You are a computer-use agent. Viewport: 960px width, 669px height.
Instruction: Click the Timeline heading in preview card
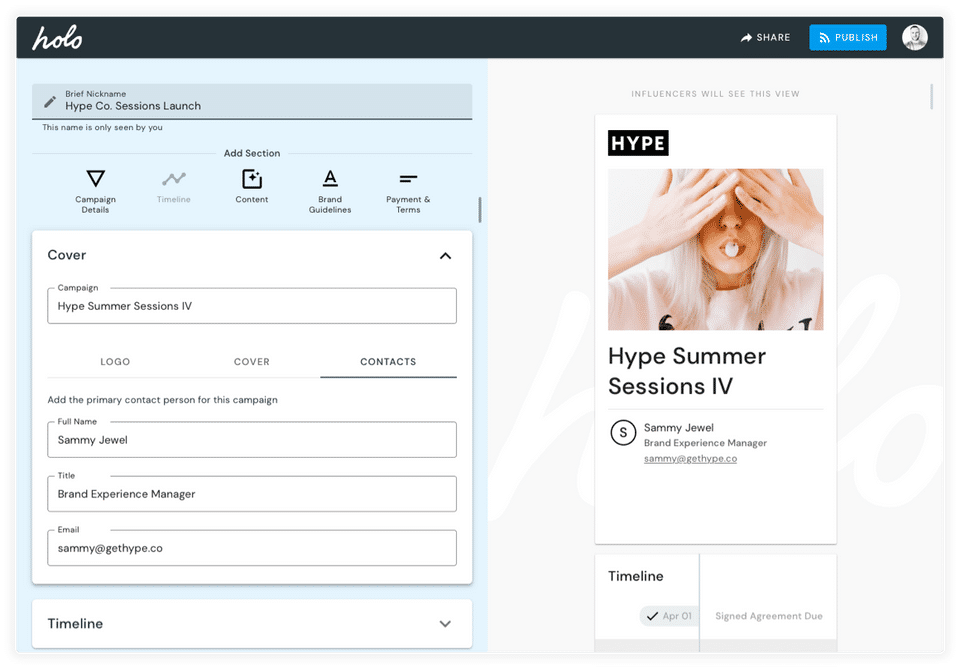636,576
